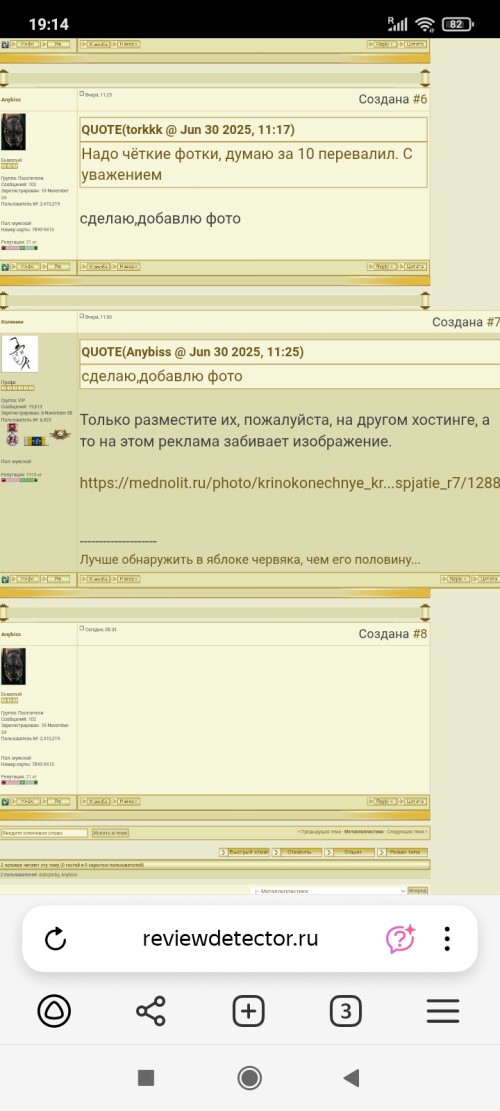Open the mednolit.ru photo link
Image resolution: width=500 pixels, height=1111 pixels.
pos(290,483)
